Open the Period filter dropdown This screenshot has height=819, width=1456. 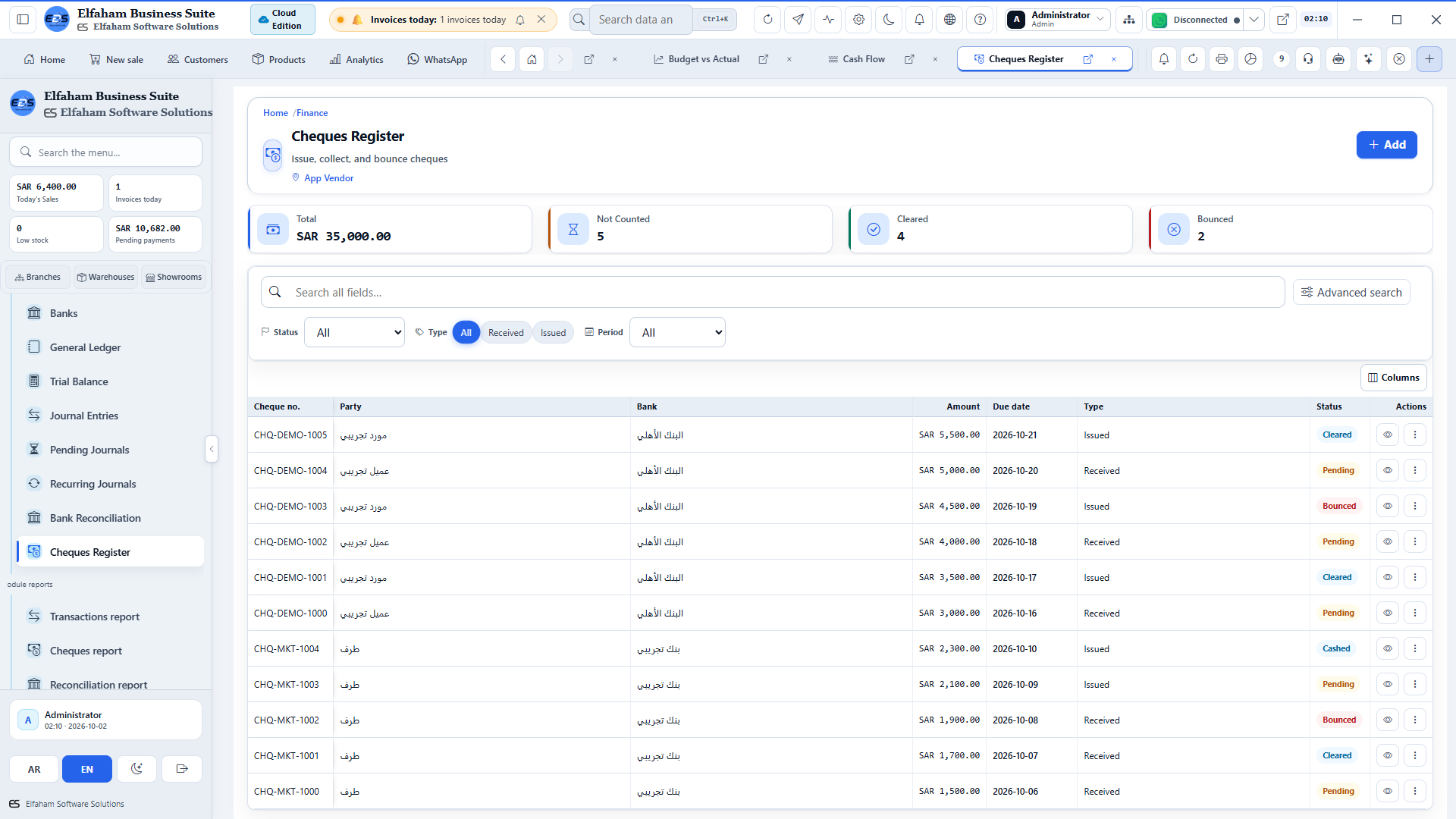click(677, 333)
